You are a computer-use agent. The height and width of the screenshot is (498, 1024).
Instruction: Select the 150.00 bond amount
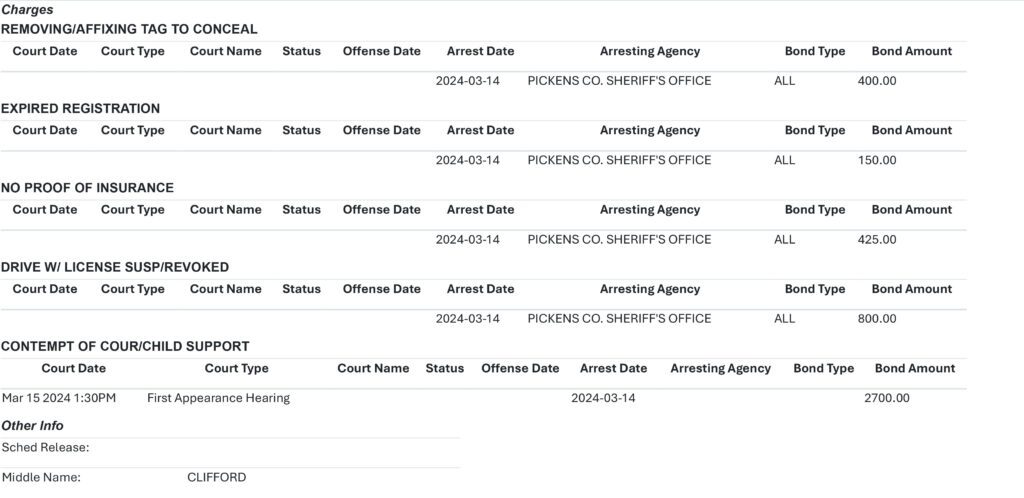coord(877,160)
